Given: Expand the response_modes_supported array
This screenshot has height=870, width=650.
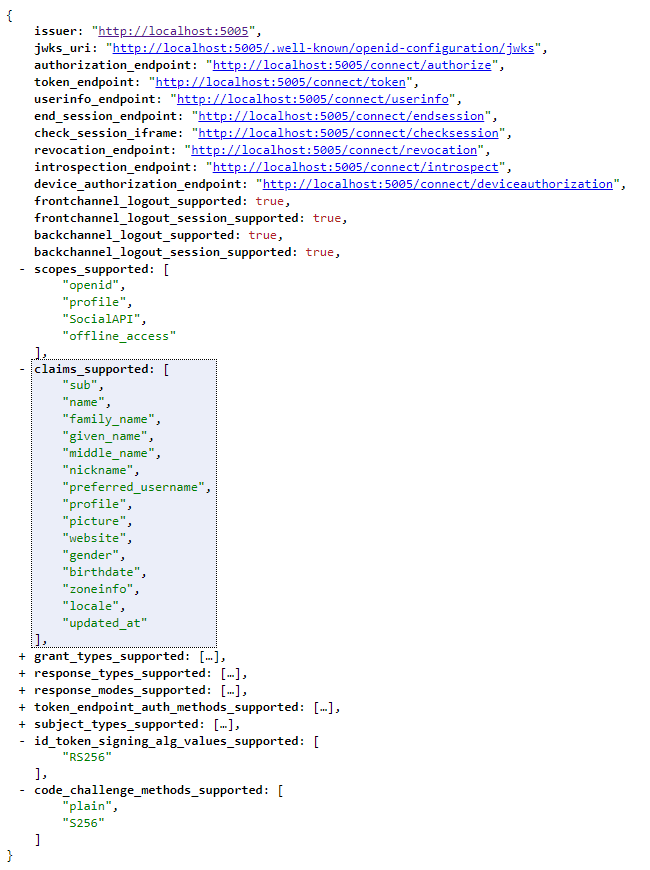Looking at the screenshot, I should [22, 690].
